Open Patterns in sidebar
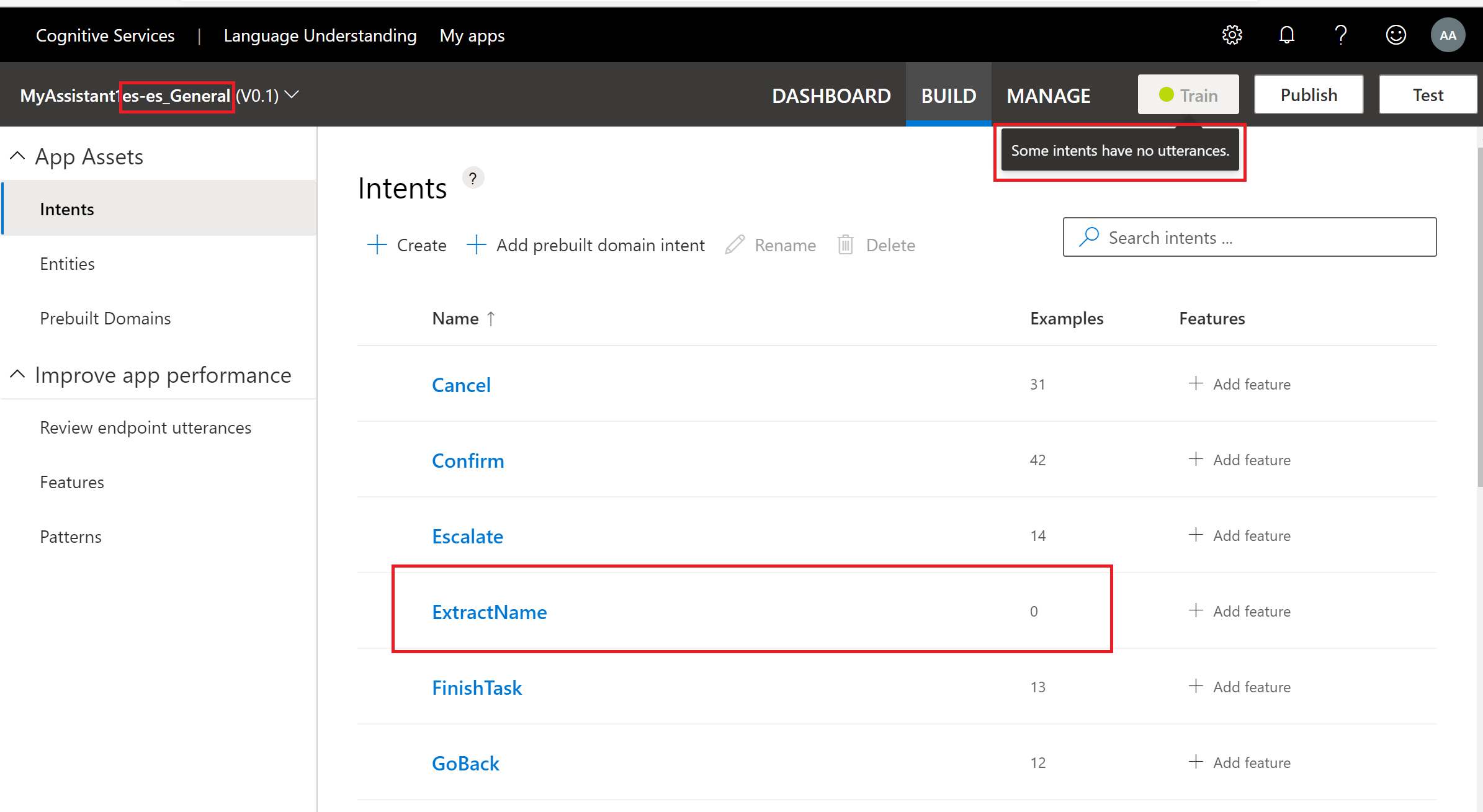Image resolution: width=1483 pixels, height=812 pixels. [70, 537]
